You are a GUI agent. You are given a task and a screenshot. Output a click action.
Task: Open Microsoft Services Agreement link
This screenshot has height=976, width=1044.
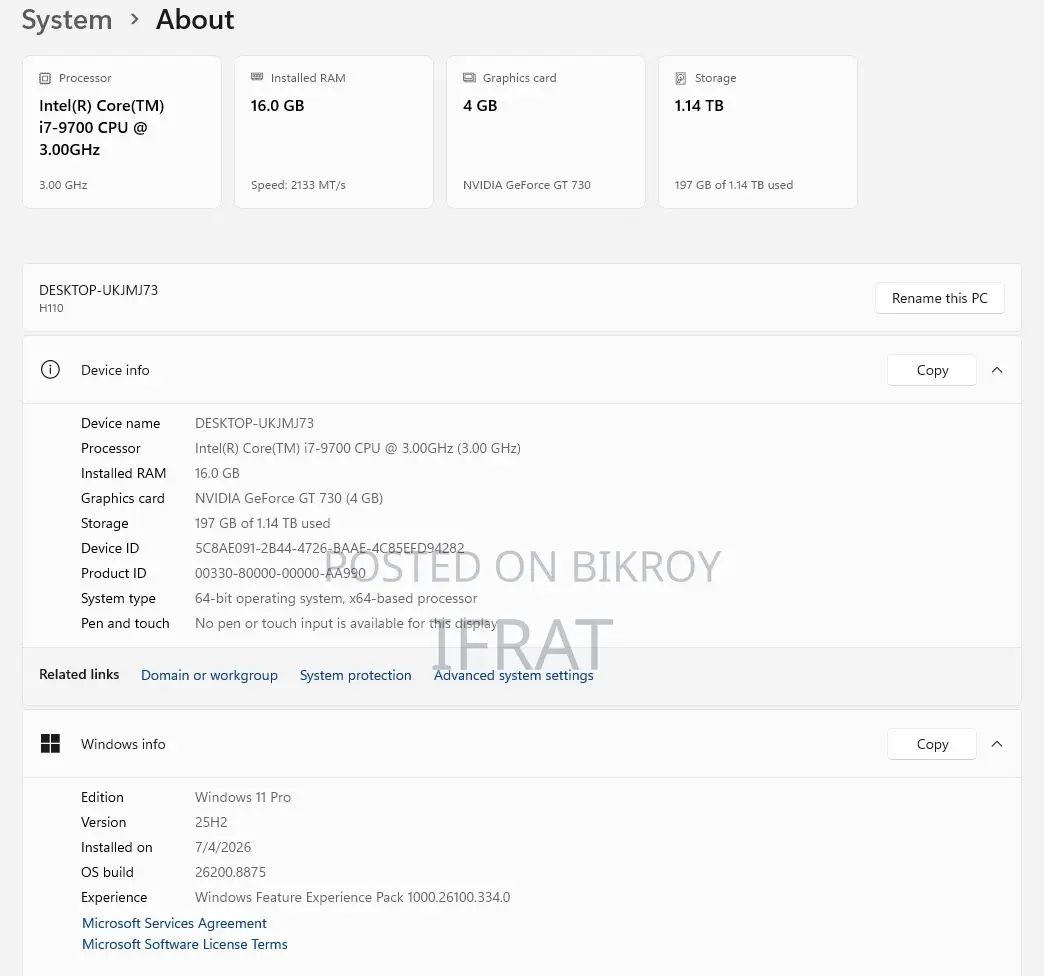(174, 923)
